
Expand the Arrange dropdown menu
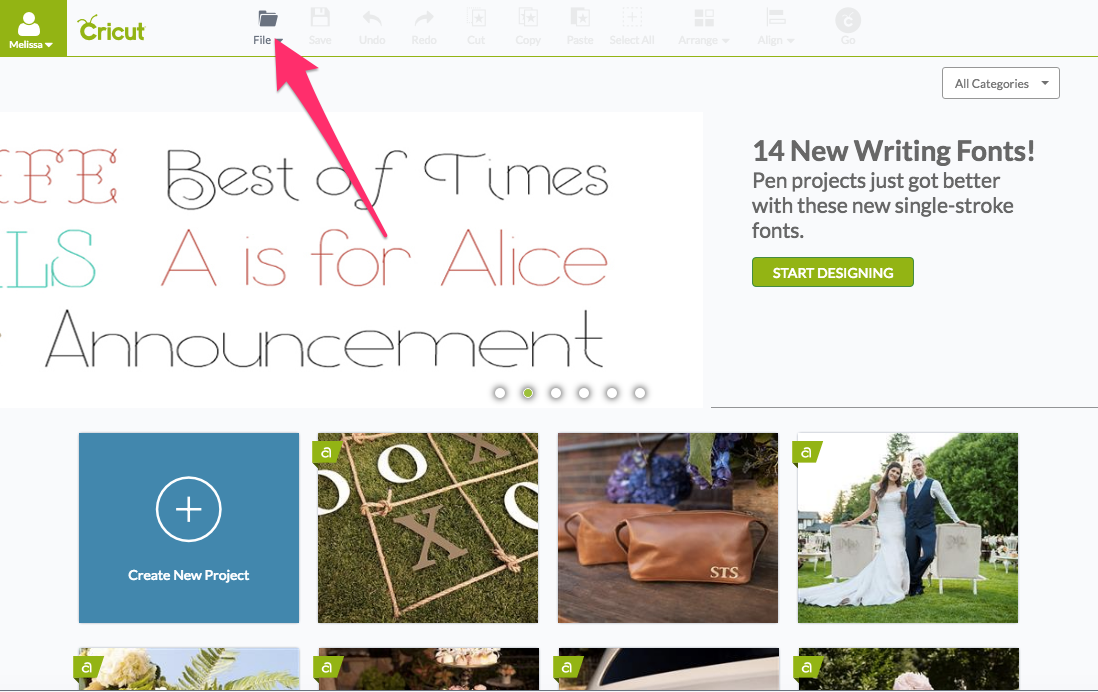[x=704, y=28]
